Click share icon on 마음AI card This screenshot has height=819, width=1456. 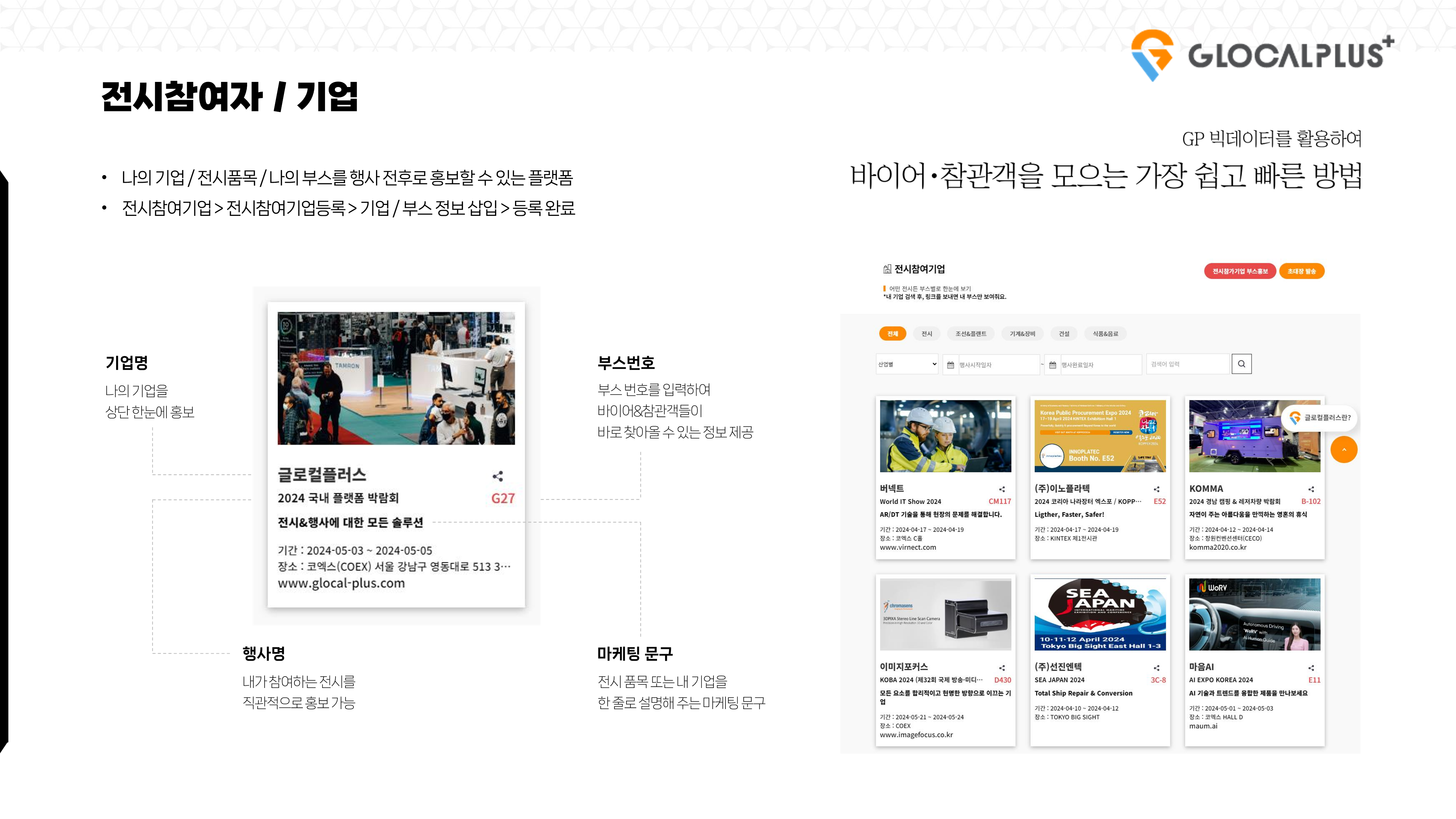1311,668
